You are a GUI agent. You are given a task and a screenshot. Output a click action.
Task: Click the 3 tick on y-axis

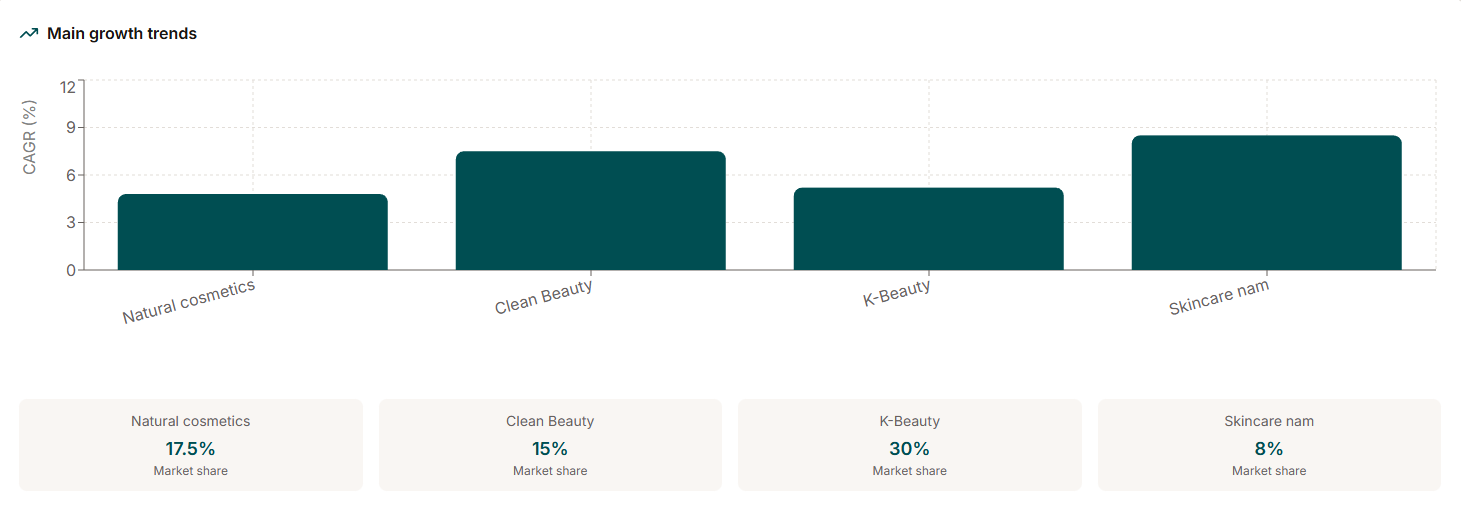tap(70, 222)
